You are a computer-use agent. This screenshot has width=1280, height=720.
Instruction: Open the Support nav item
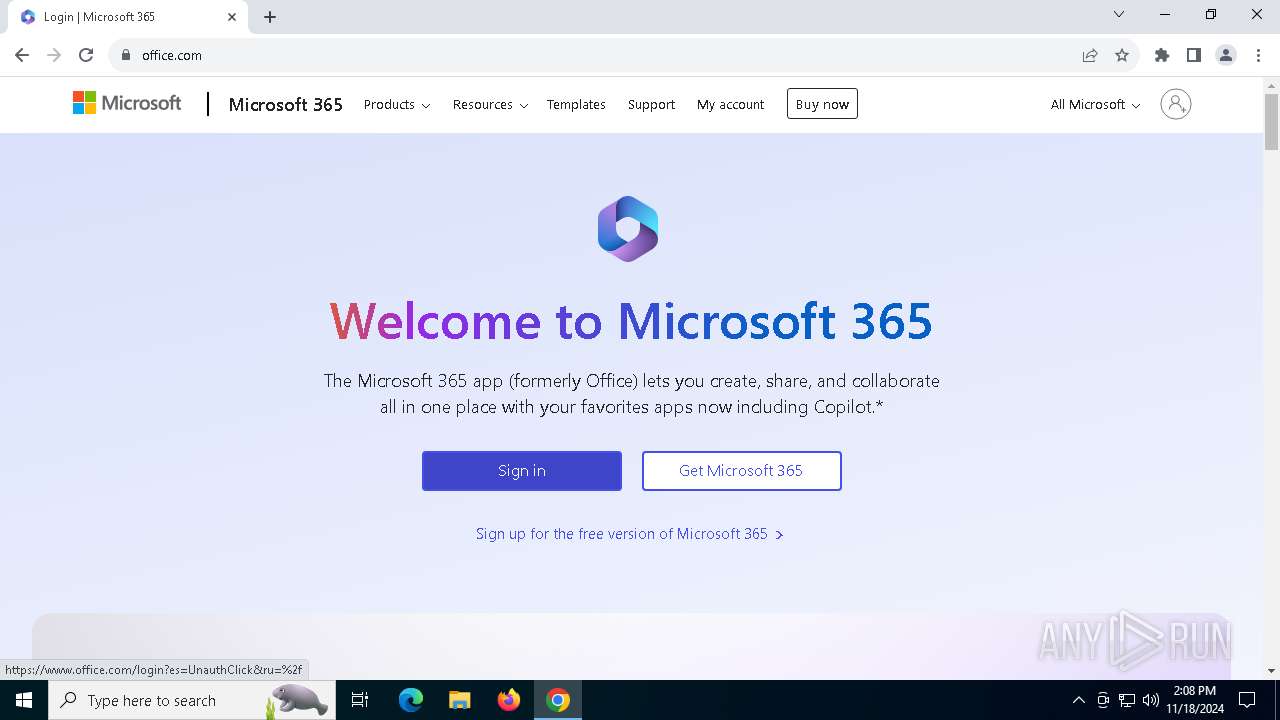point(651,104)
